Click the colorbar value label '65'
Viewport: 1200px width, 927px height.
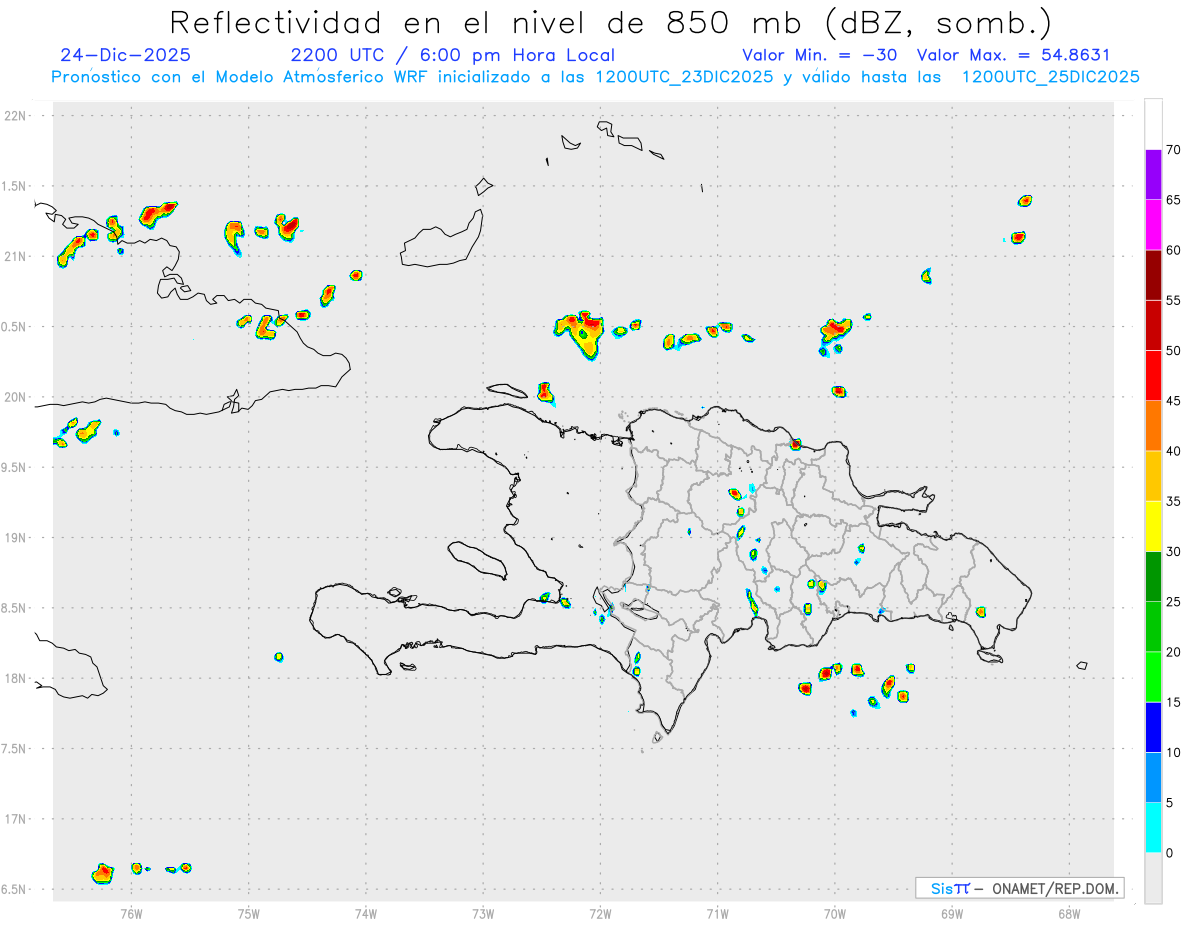1173,200
